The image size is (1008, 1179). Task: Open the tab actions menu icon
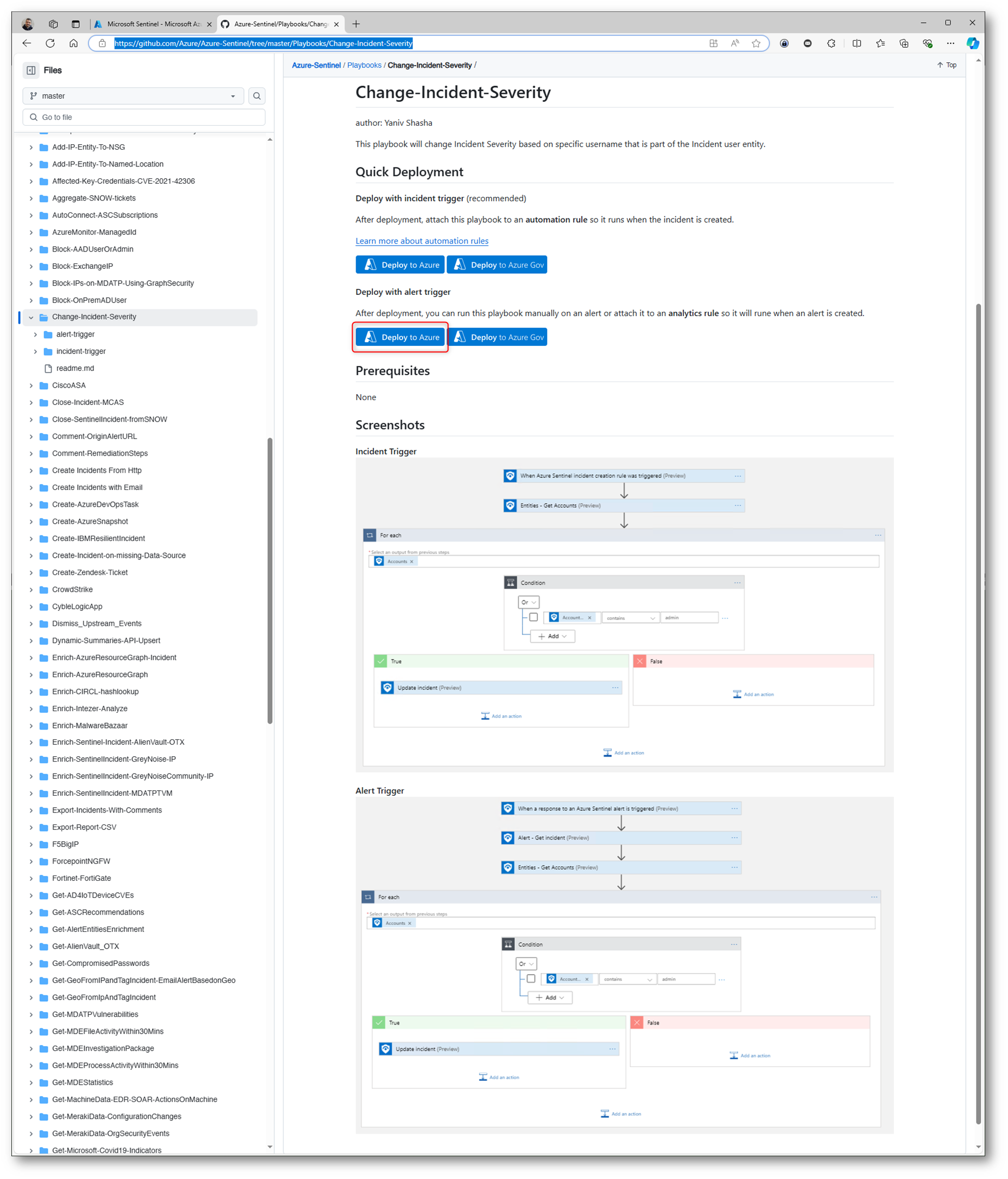coord(76,24)
